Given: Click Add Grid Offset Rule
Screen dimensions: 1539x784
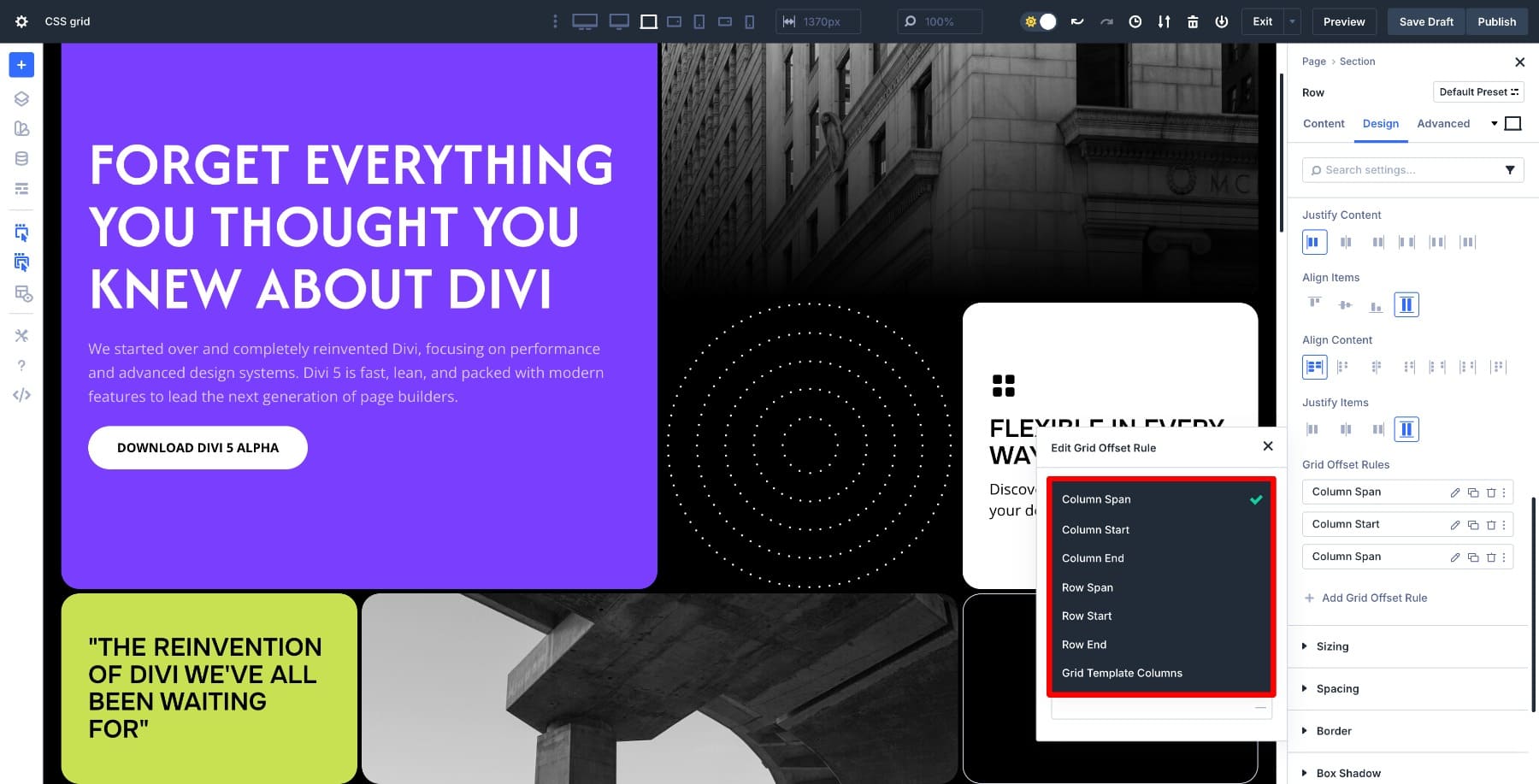Looking at the screenshot, I should 1373,598.
